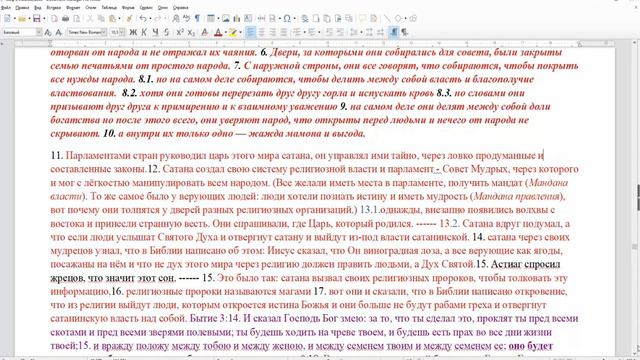Center the paragraph horizontally
The image size is (640, 360).
coord(261,32)
